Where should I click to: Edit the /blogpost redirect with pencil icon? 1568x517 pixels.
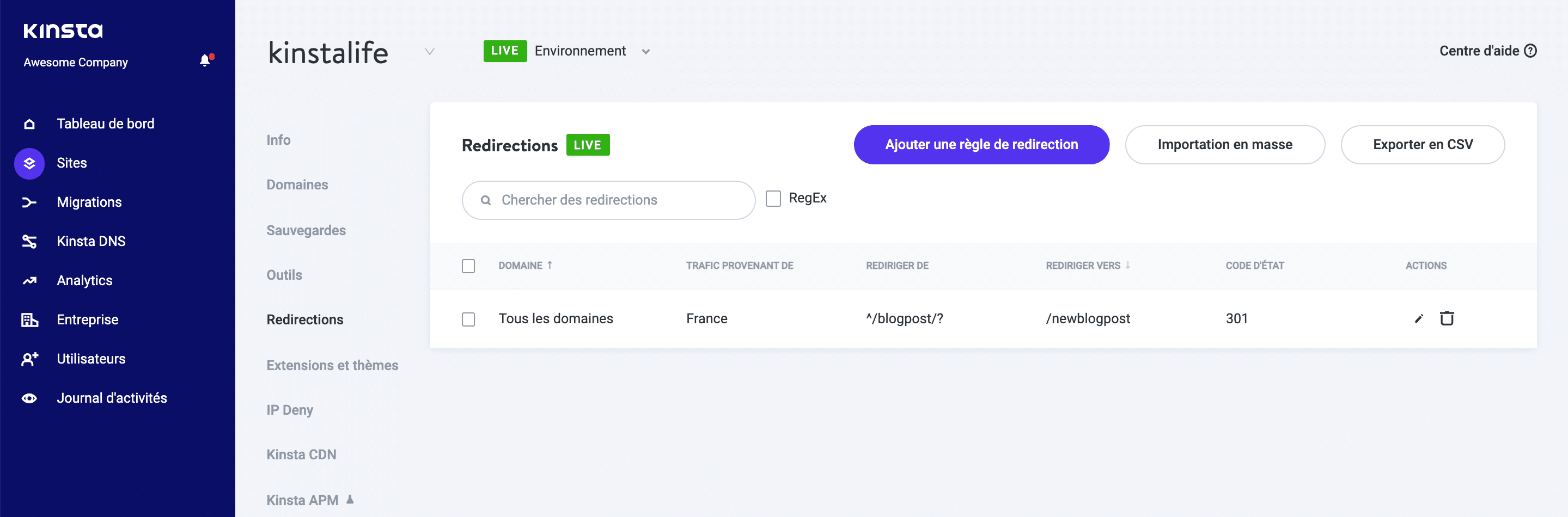[x=1419, y=319]
